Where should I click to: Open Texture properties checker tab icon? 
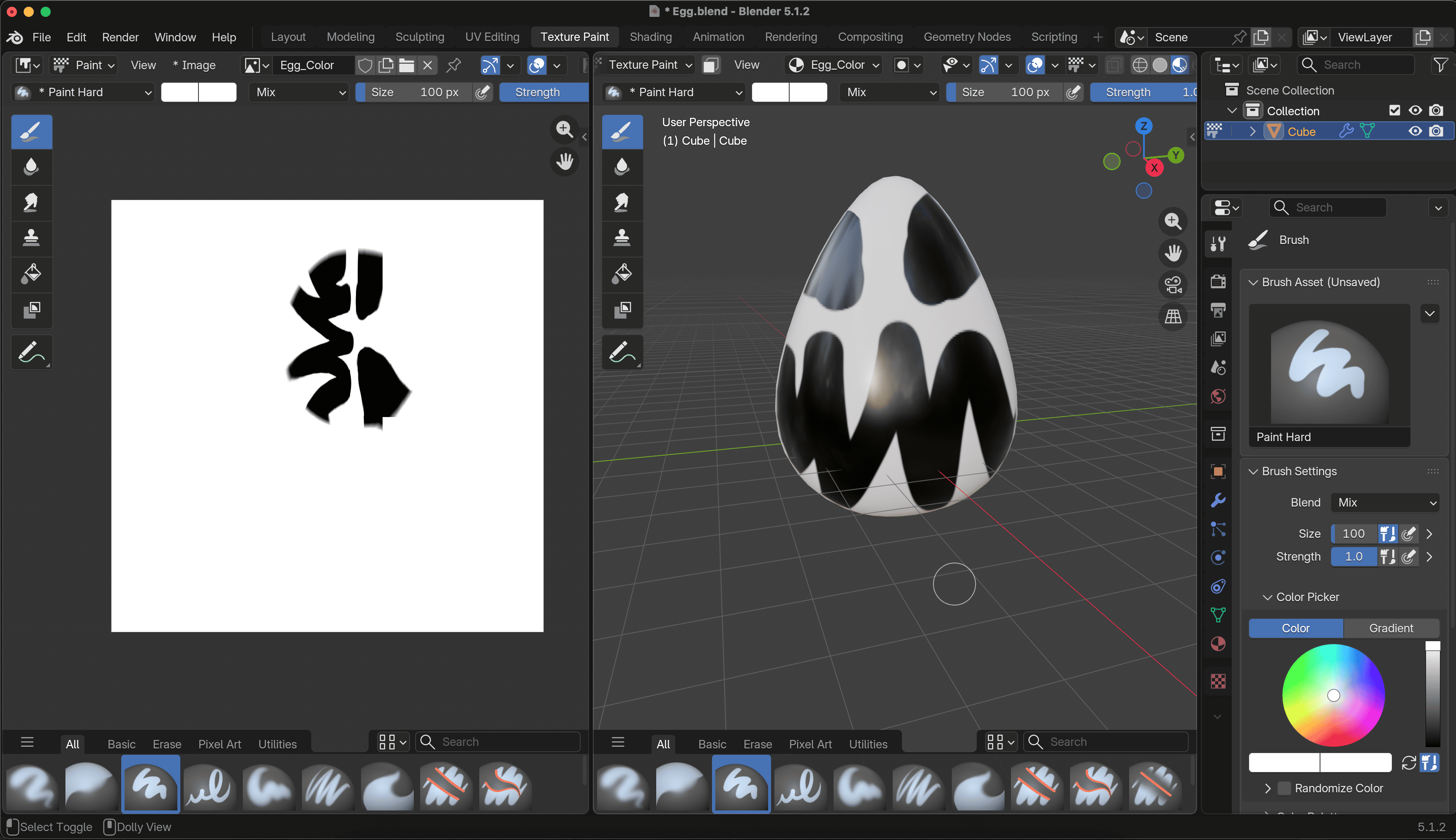coord(1218,681)
